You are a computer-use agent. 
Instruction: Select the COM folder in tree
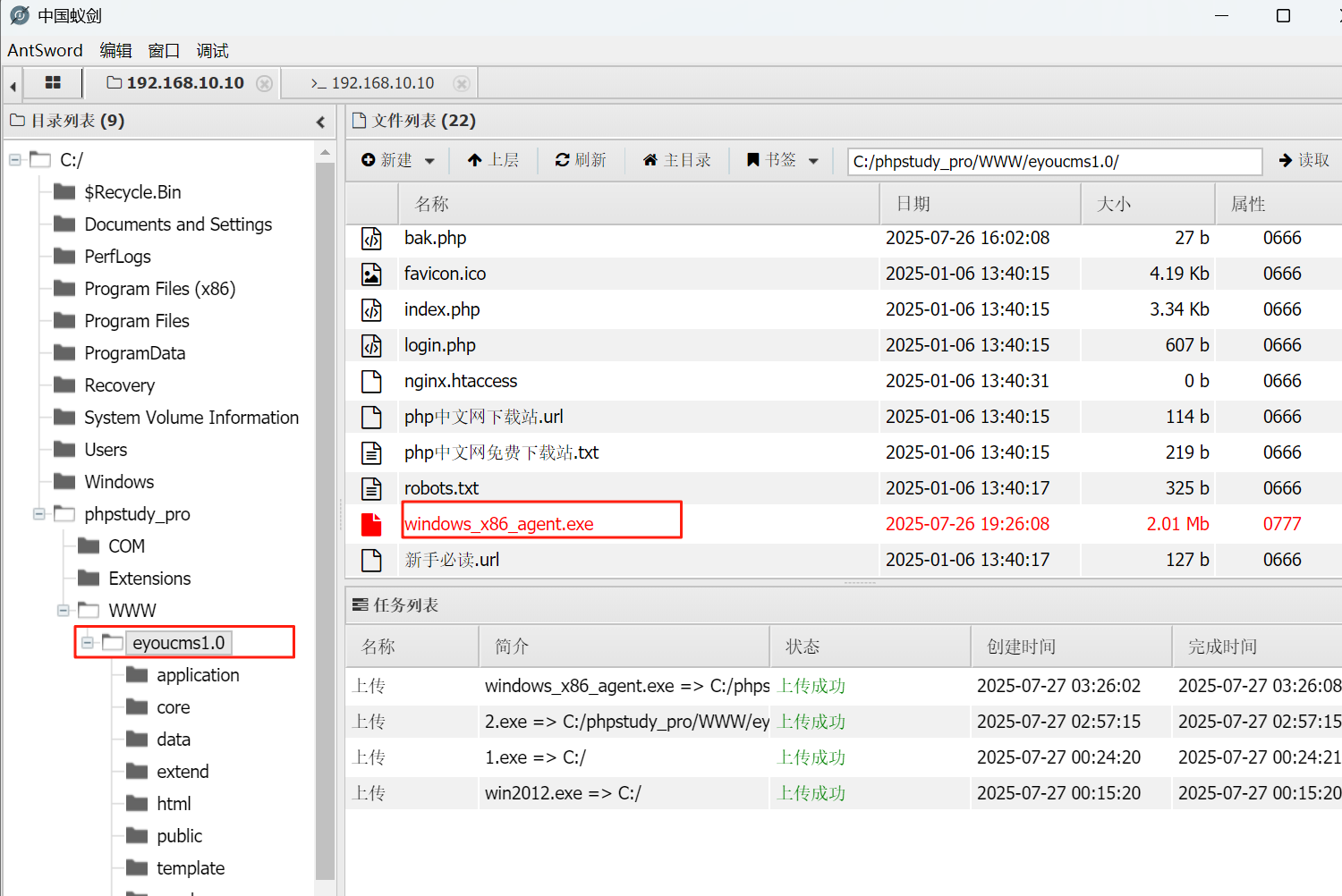tap(126, 546)
